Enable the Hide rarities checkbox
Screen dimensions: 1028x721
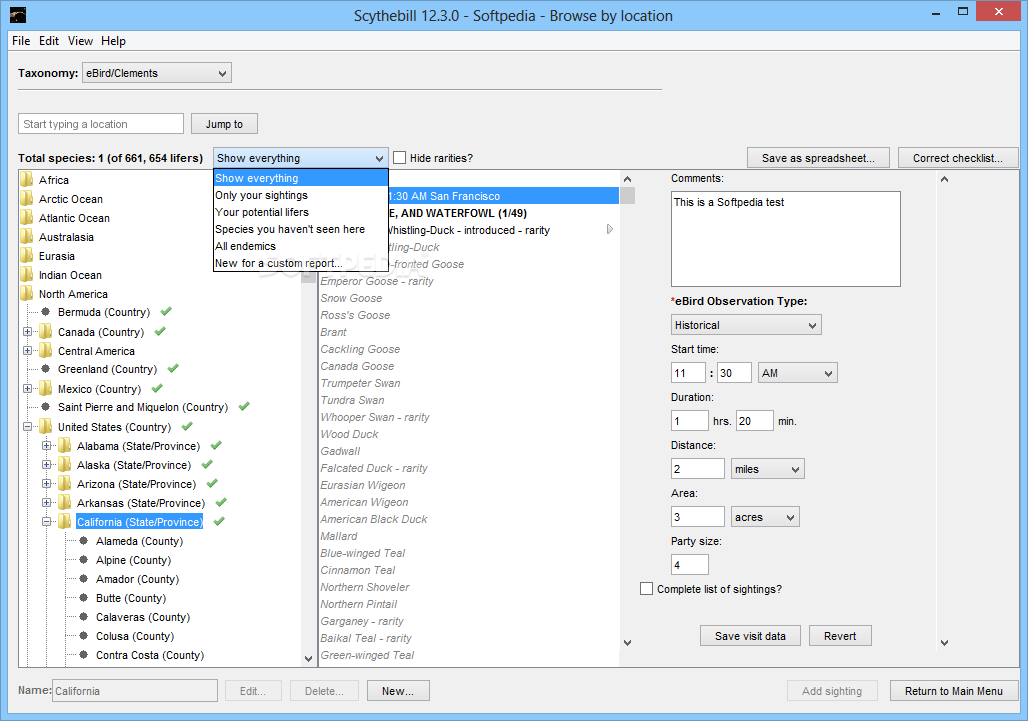tap(399, 158)
